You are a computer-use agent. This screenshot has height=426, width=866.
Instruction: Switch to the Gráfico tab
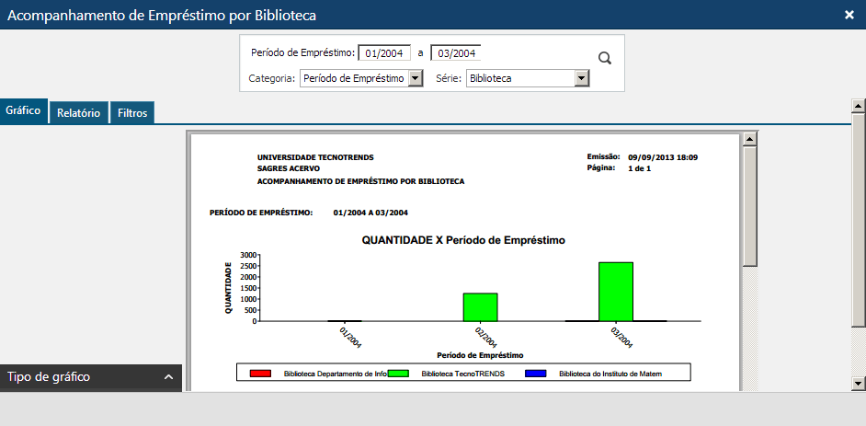(22, 111)
